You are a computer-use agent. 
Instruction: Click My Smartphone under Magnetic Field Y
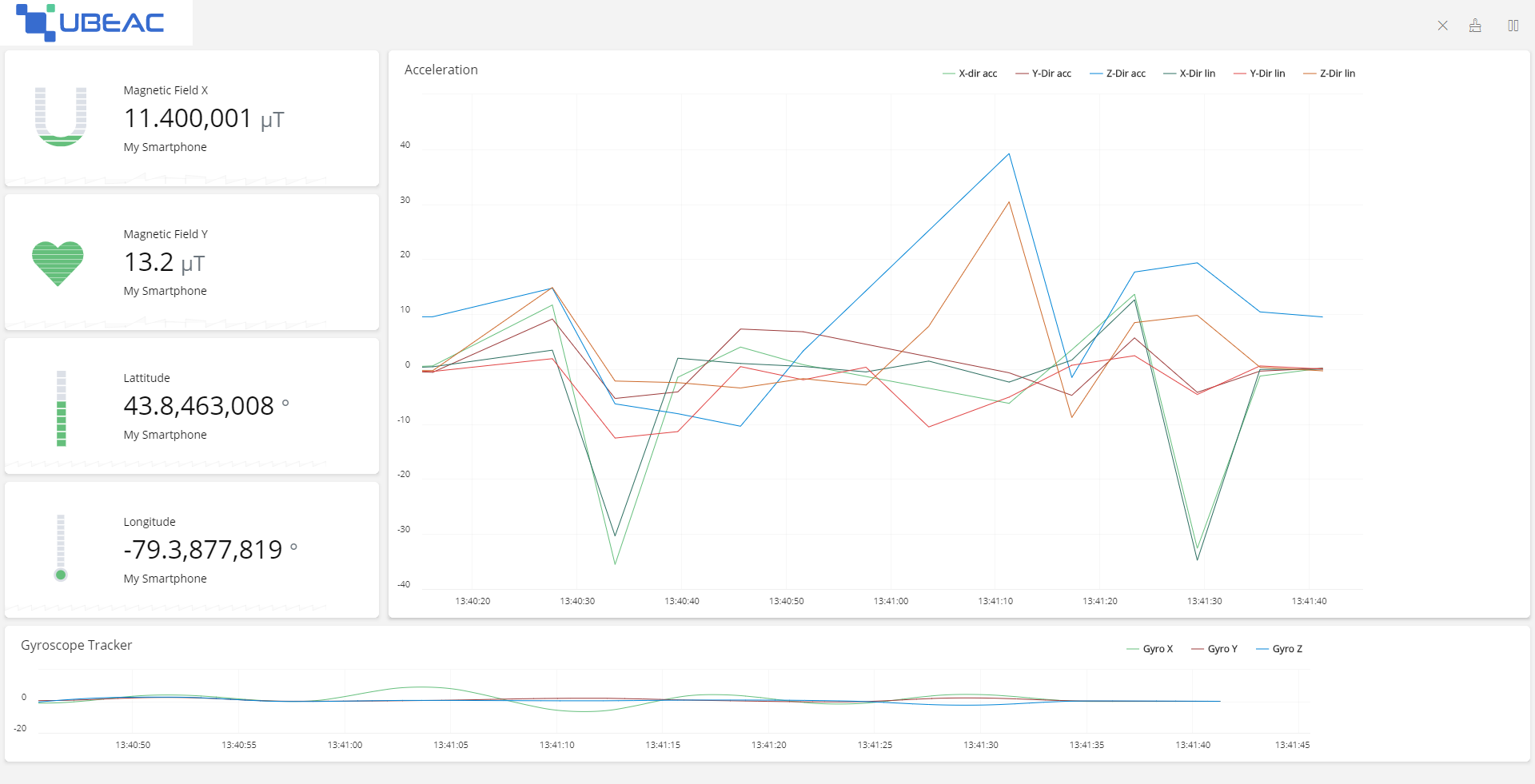pyautogui.click(x=165, y=291)
